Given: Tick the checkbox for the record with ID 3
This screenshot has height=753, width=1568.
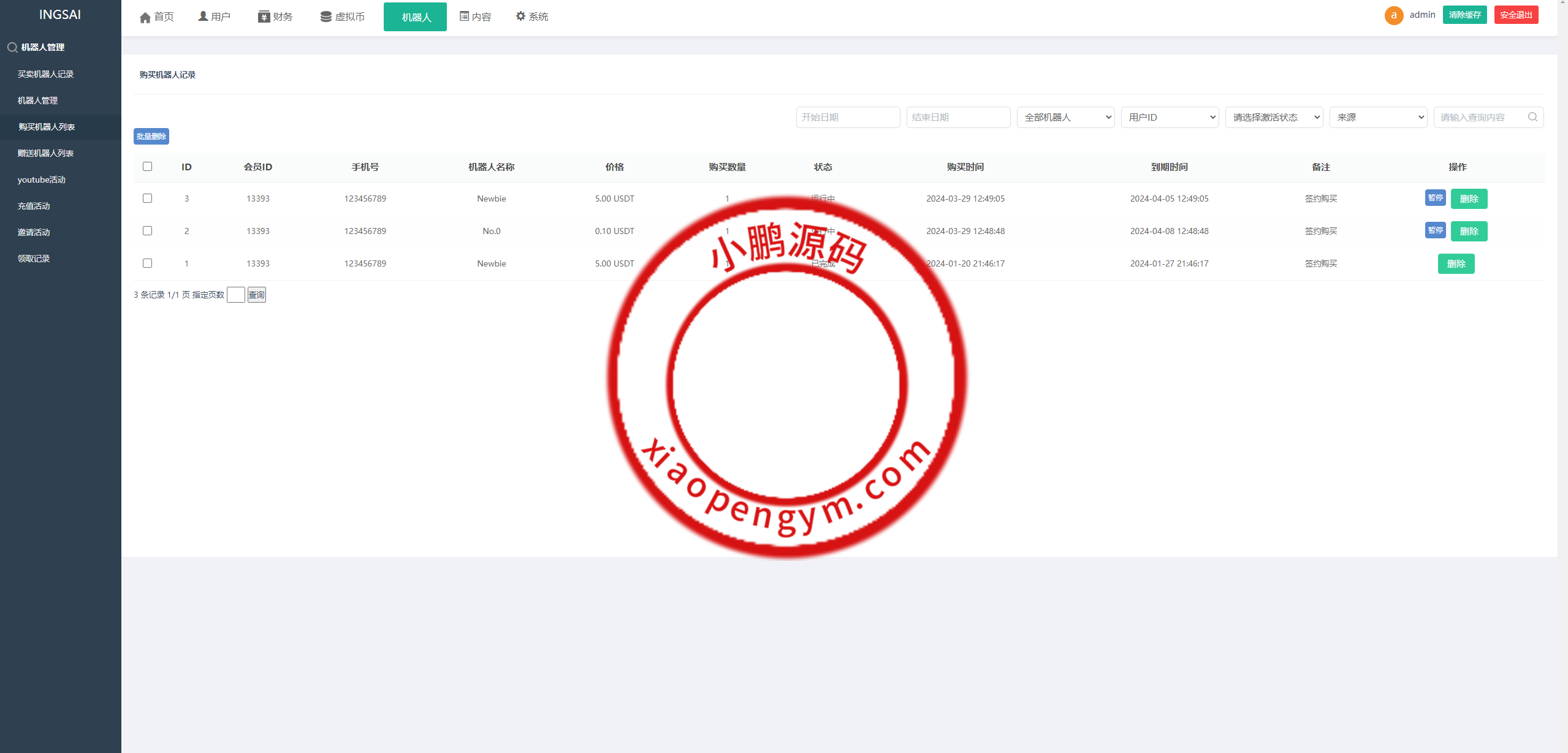Looking at the screenshot, I should click(147, 199).
